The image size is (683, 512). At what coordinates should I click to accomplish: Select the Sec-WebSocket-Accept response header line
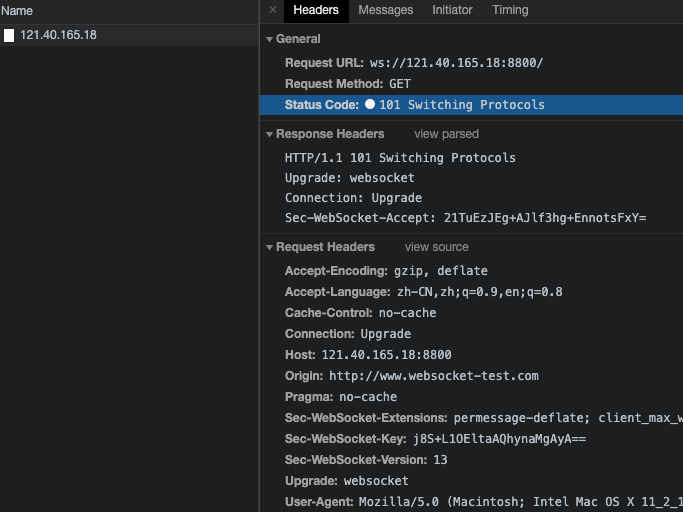pos(465,218)
